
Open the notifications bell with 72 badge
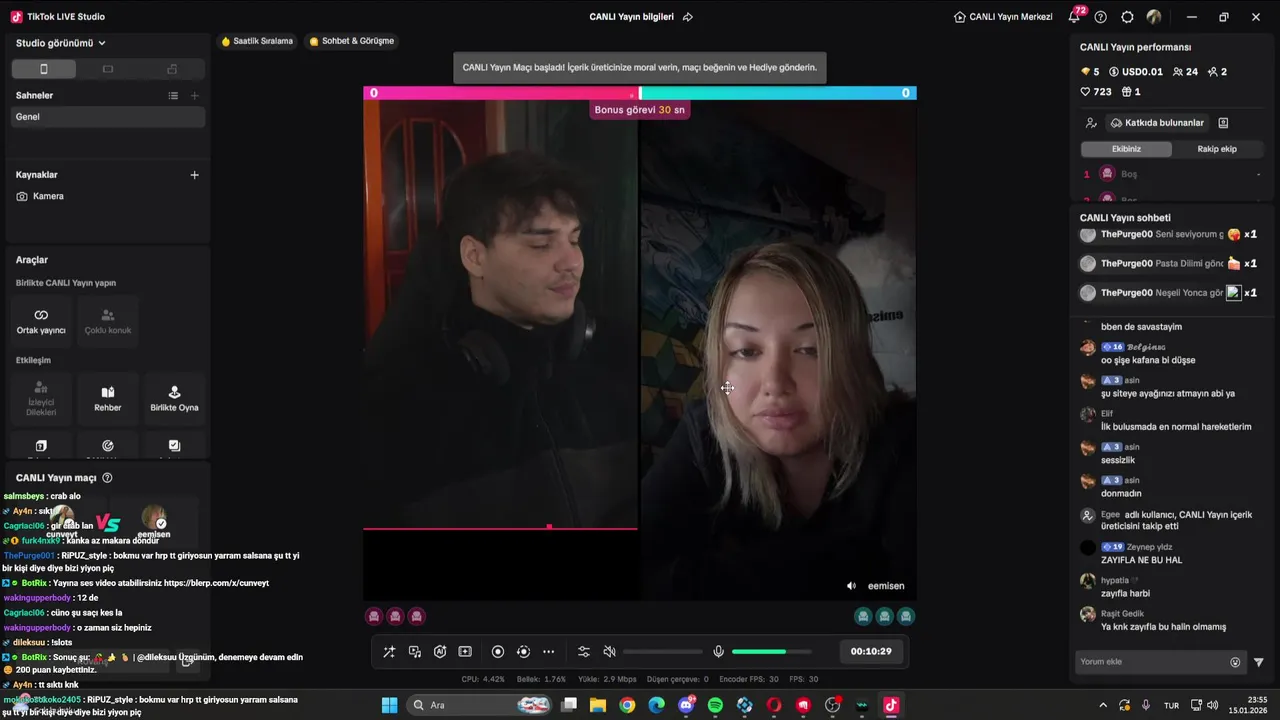[1075, 16]
